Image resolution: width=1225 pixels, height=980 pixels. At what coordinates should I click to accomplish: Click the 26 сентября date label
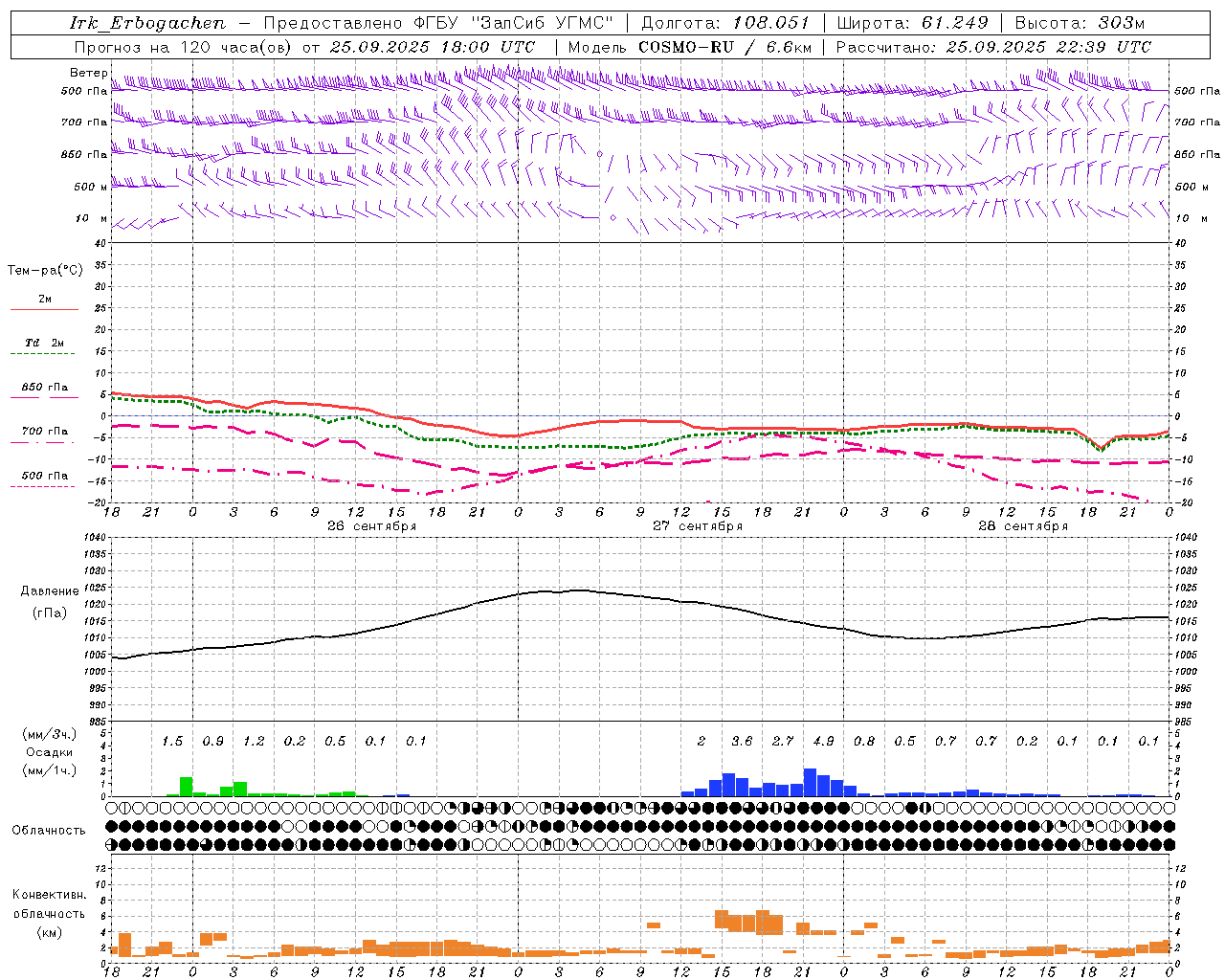click(x=371, y=526)
